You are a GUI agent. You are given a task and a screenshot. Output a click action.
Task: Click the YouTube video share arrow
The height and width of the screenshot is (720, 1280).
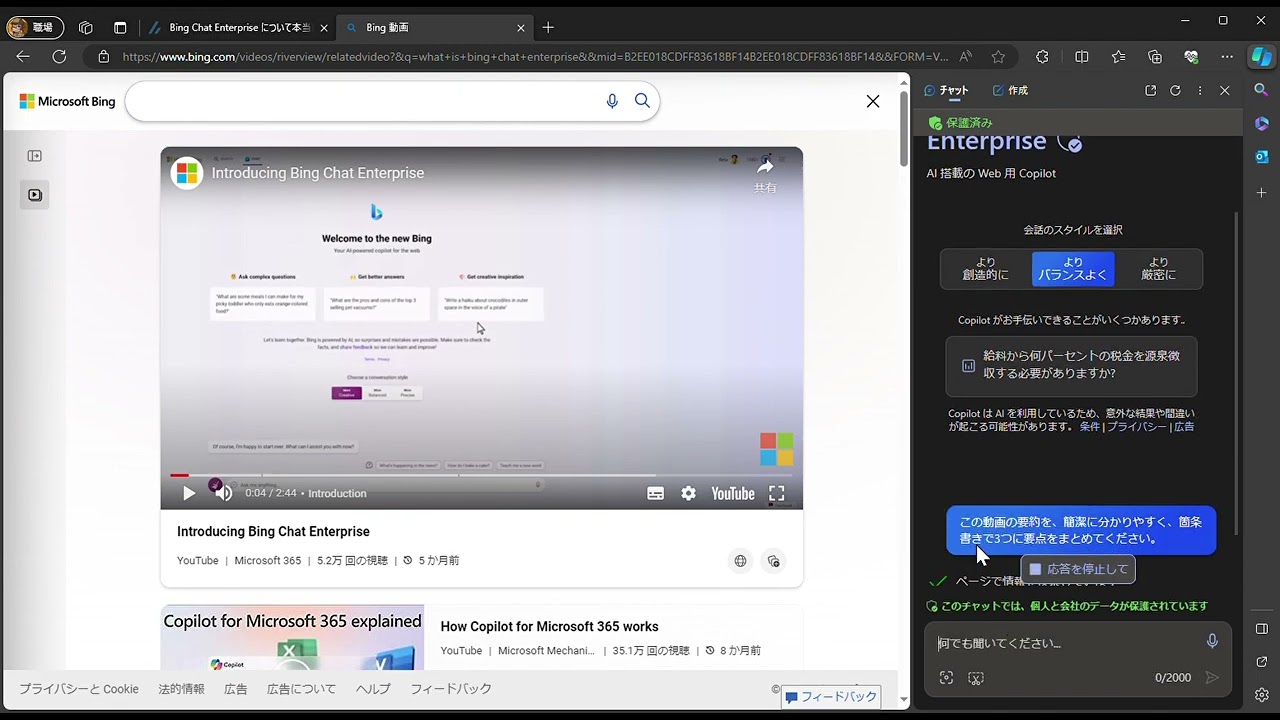(765, 168)
